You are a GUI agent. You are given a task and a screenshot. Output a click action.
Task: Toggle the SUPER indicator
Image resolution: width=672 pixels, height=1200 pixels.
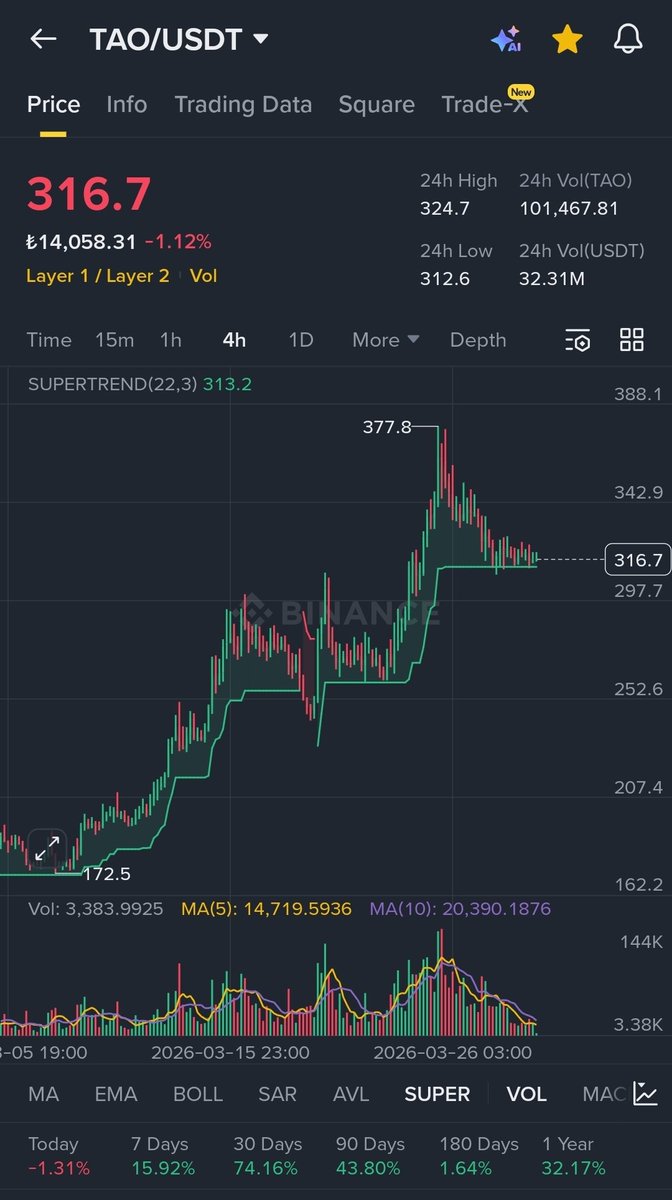click(x=437, y=1094)
